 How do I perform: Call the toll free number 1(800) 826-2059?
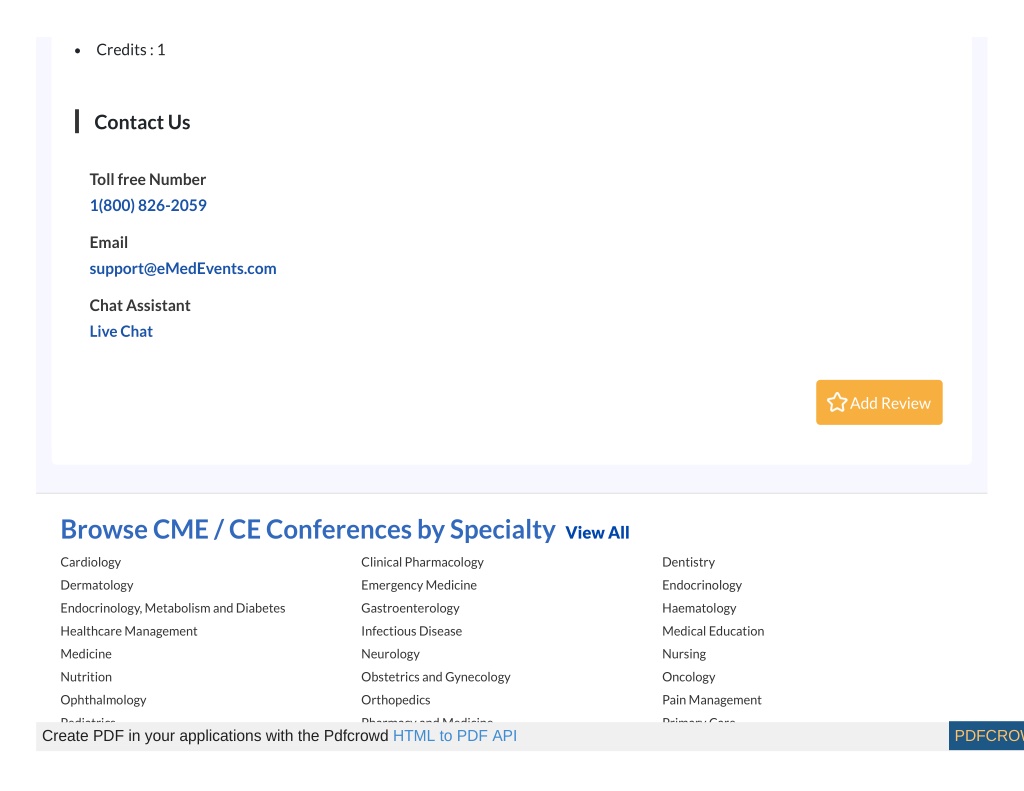click(x=148, y=205)
